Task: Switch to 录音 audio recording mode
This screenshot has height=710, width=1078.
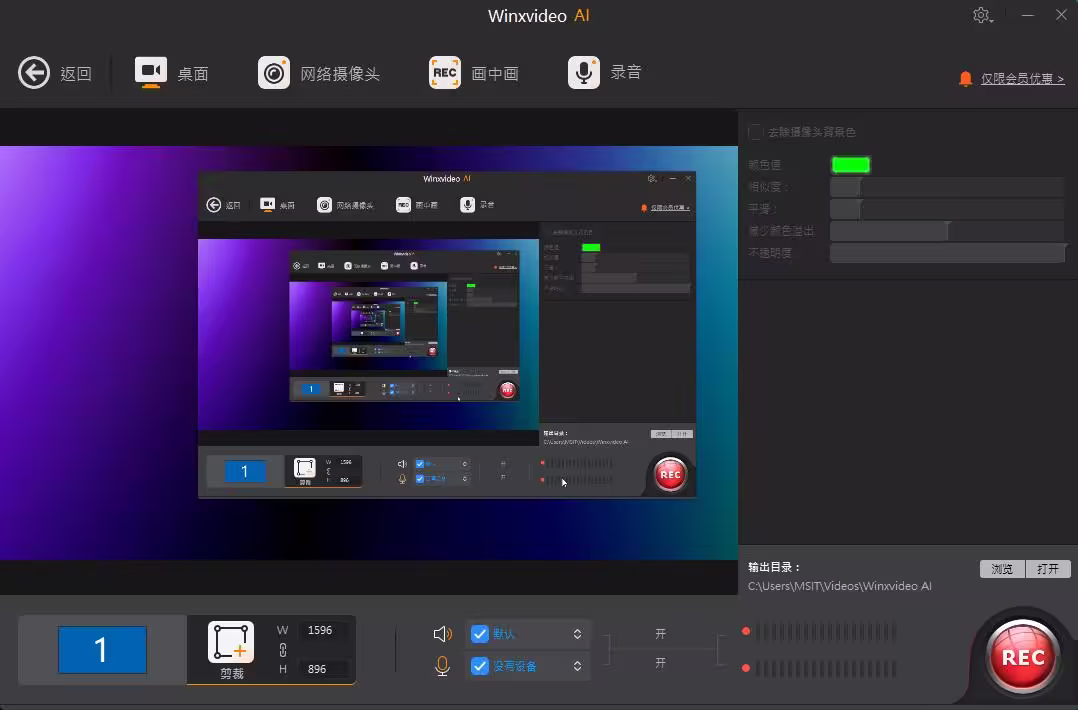Action: click(604, 72)
